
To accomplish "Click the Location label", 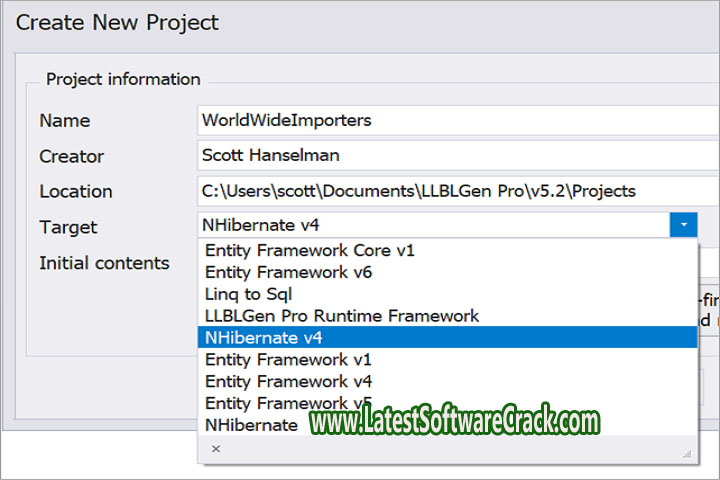I will click(76, 192).
